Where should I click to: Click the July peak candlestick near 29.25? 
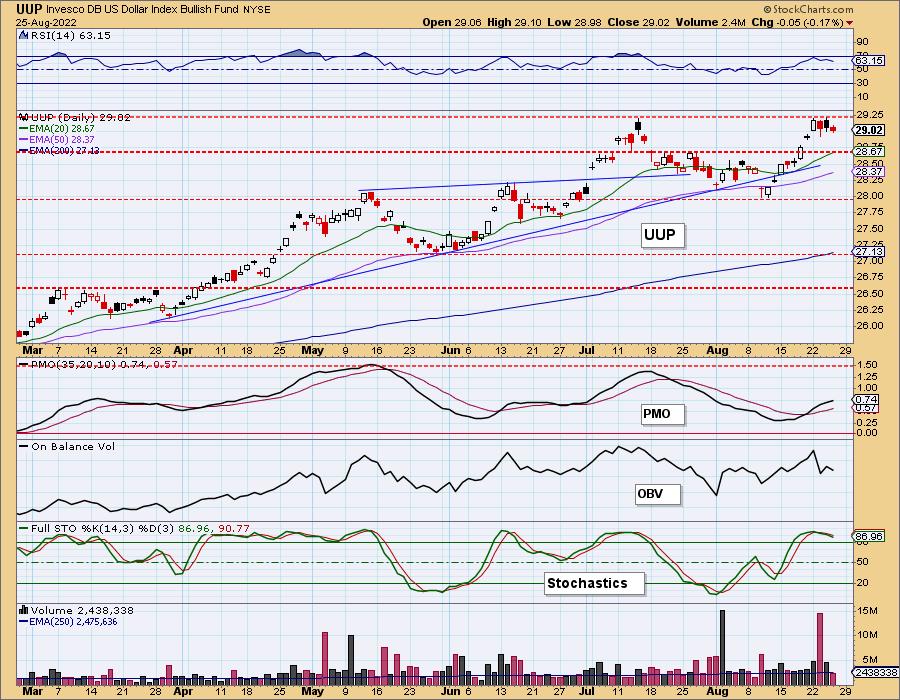coord(638,125)
